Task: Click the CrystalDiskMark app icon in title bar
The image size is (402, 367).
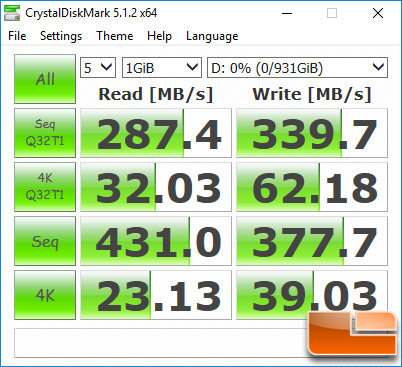Action: coord(12,13)
